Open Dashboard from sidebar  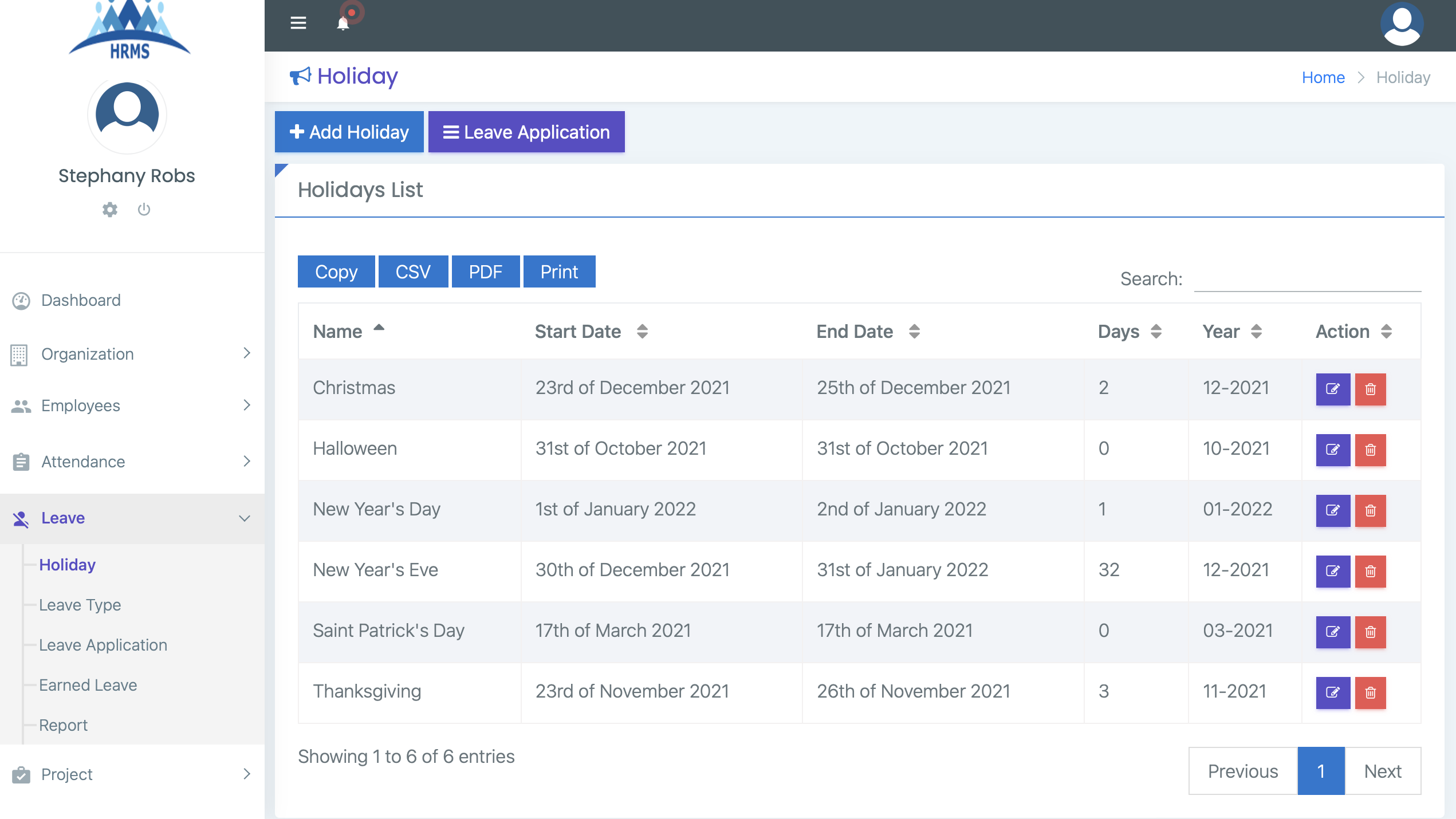(x=81, y=301)
